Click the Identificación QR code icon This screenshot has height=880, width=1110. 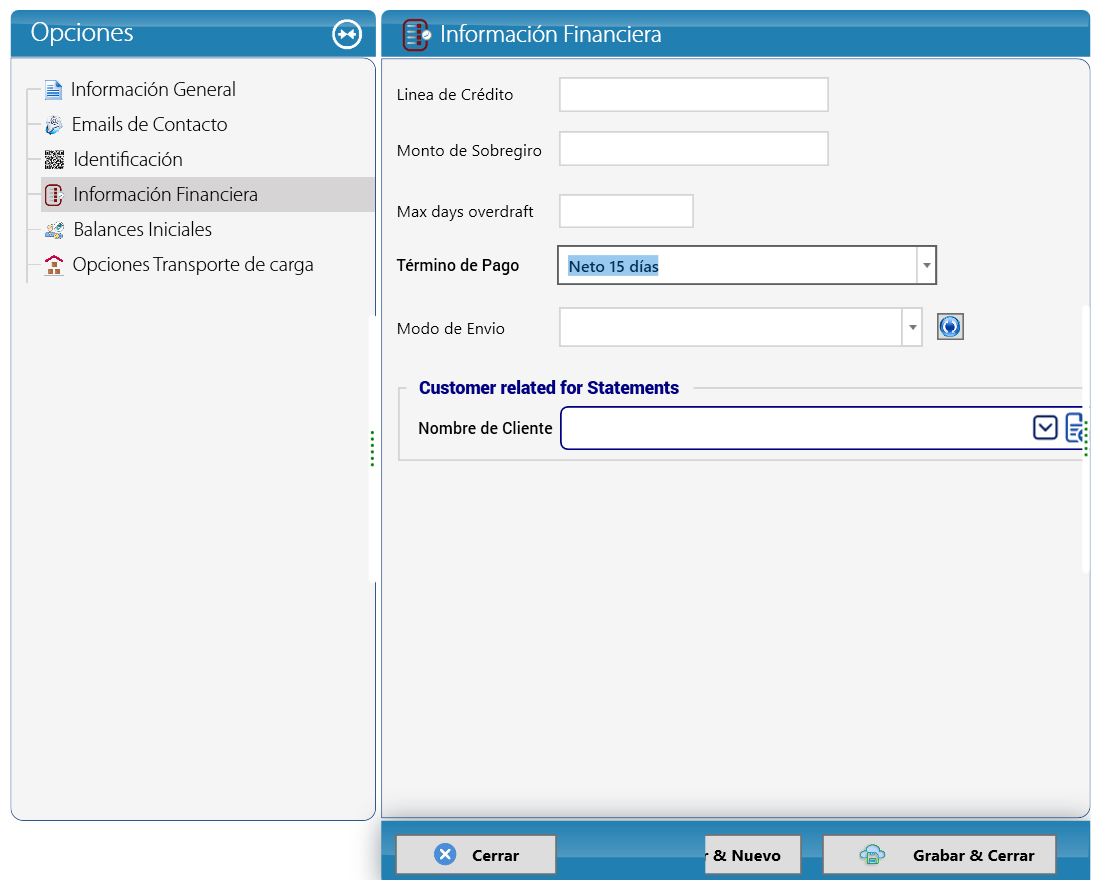[x=55, y=160]
